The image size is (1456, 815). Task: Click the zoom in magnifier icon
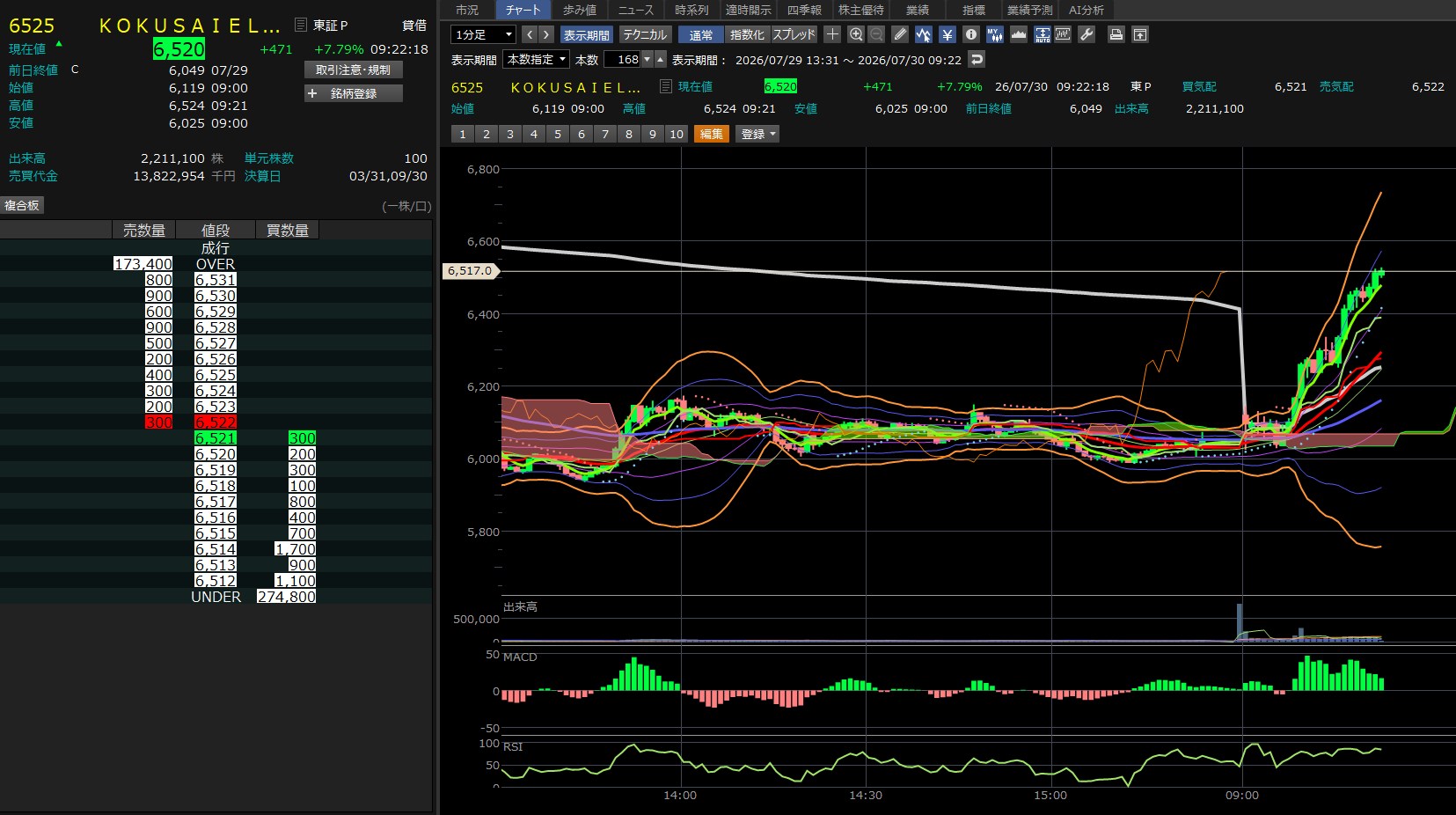pyautogui.click(x=855, y=34)
